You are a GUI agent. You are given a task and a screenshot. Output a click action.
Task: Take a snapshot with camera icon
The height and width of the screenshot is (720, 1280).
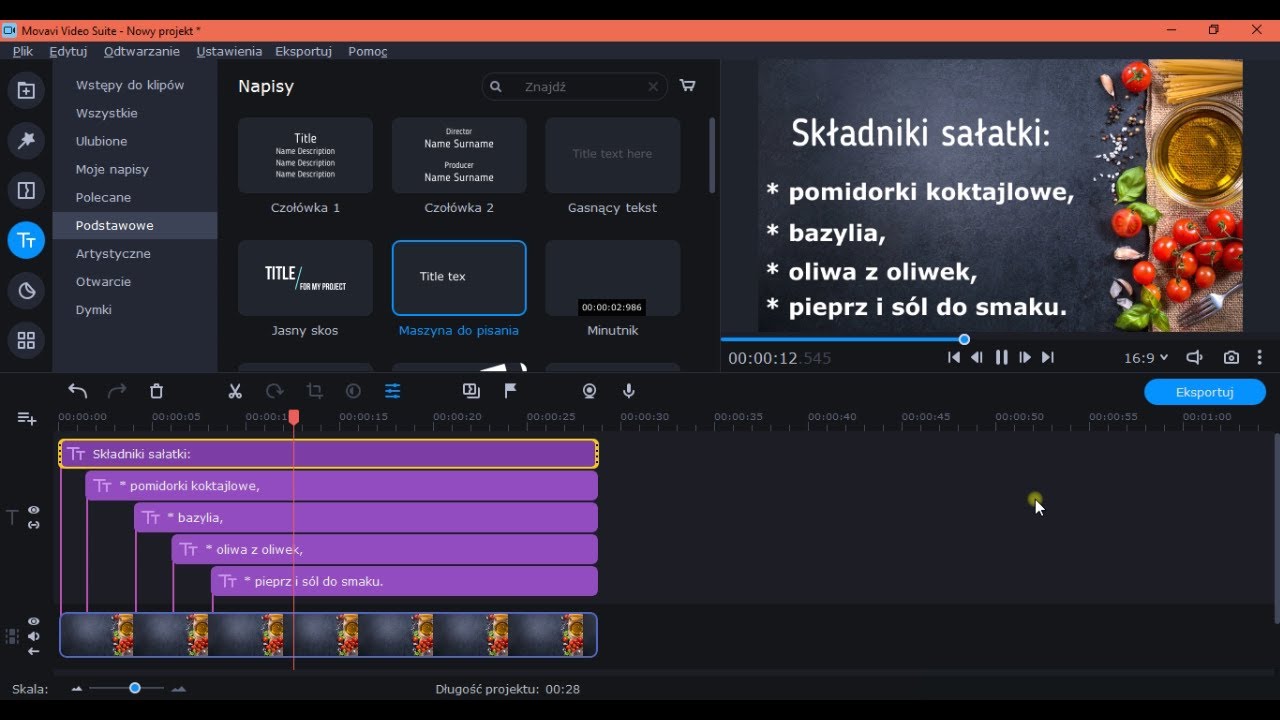click(1231, 357)
